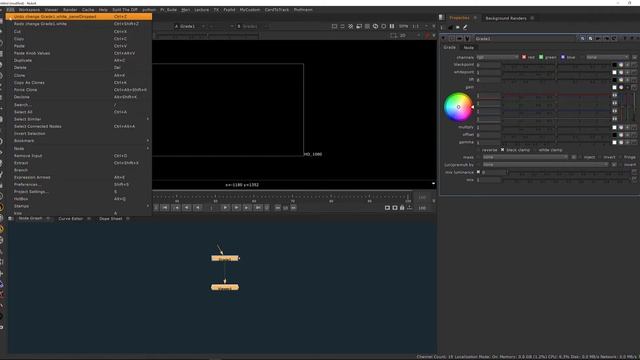Expand the Select Similar submenu
The image size is (640, 360).
78,119
